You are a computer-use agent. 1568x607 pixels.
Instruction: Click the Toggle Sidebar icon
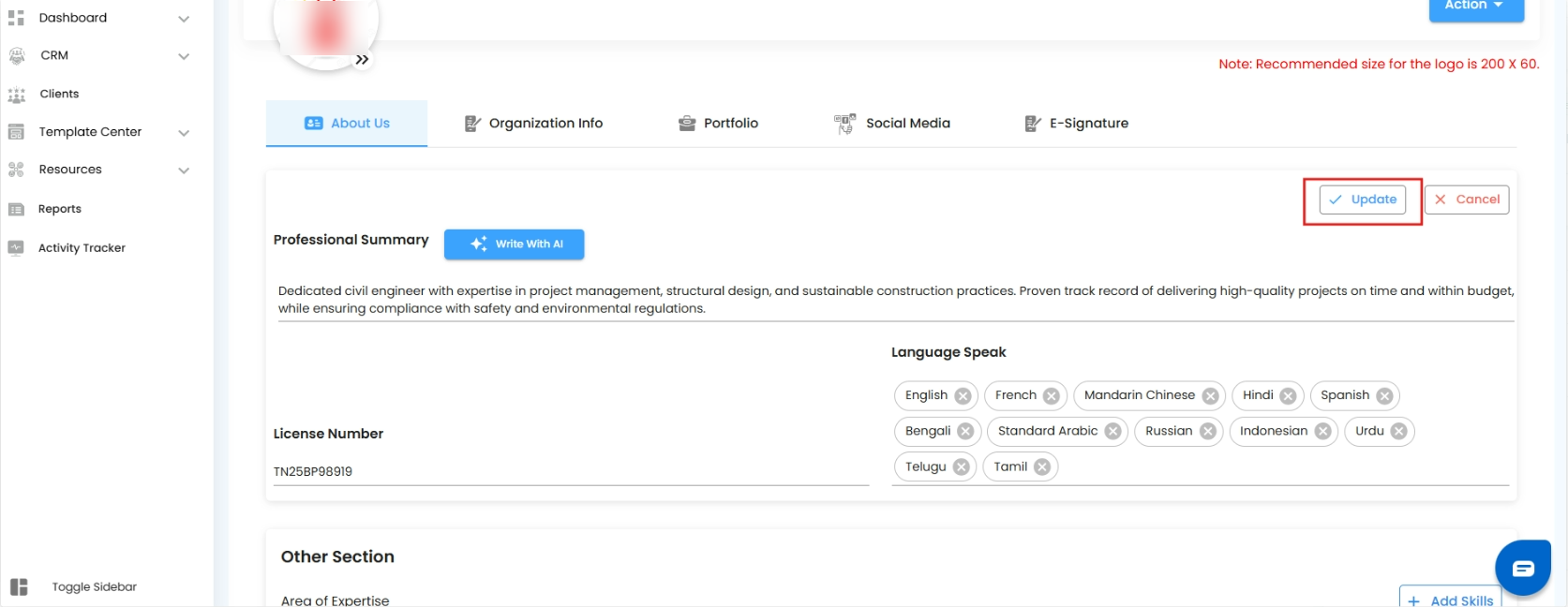tap(19, 587)
